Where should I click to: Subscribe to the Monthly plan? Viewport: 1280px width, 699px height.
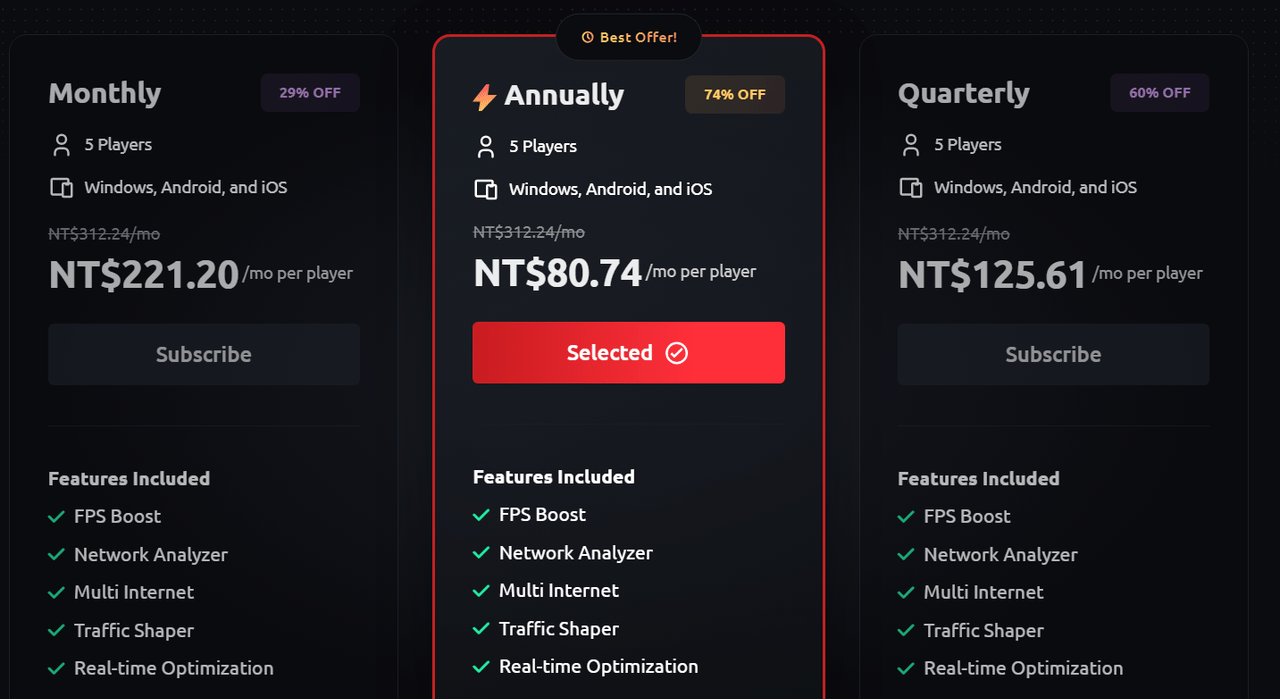(204, 354)
